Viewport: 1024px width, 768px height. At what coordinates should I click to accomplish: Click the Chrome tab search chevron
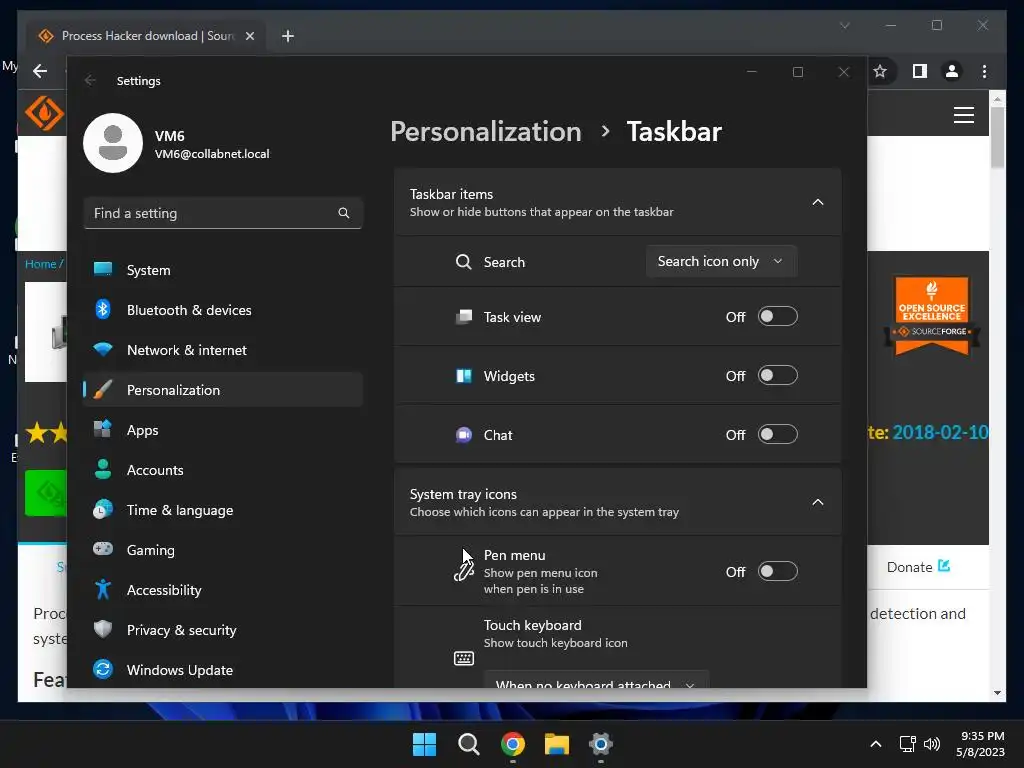(x=844, y=25)
